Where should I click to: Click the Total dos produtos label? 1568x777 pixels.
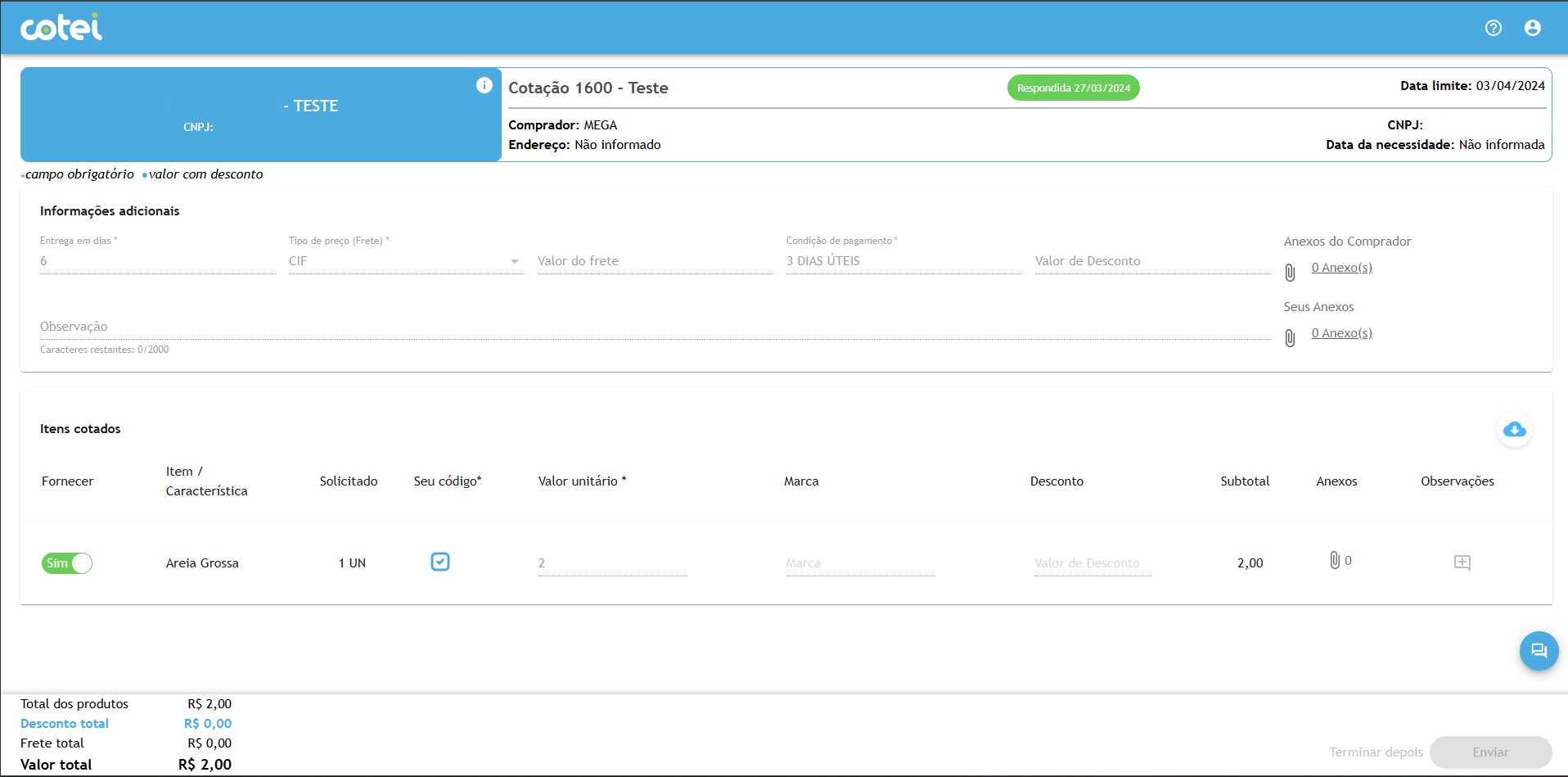74,704
